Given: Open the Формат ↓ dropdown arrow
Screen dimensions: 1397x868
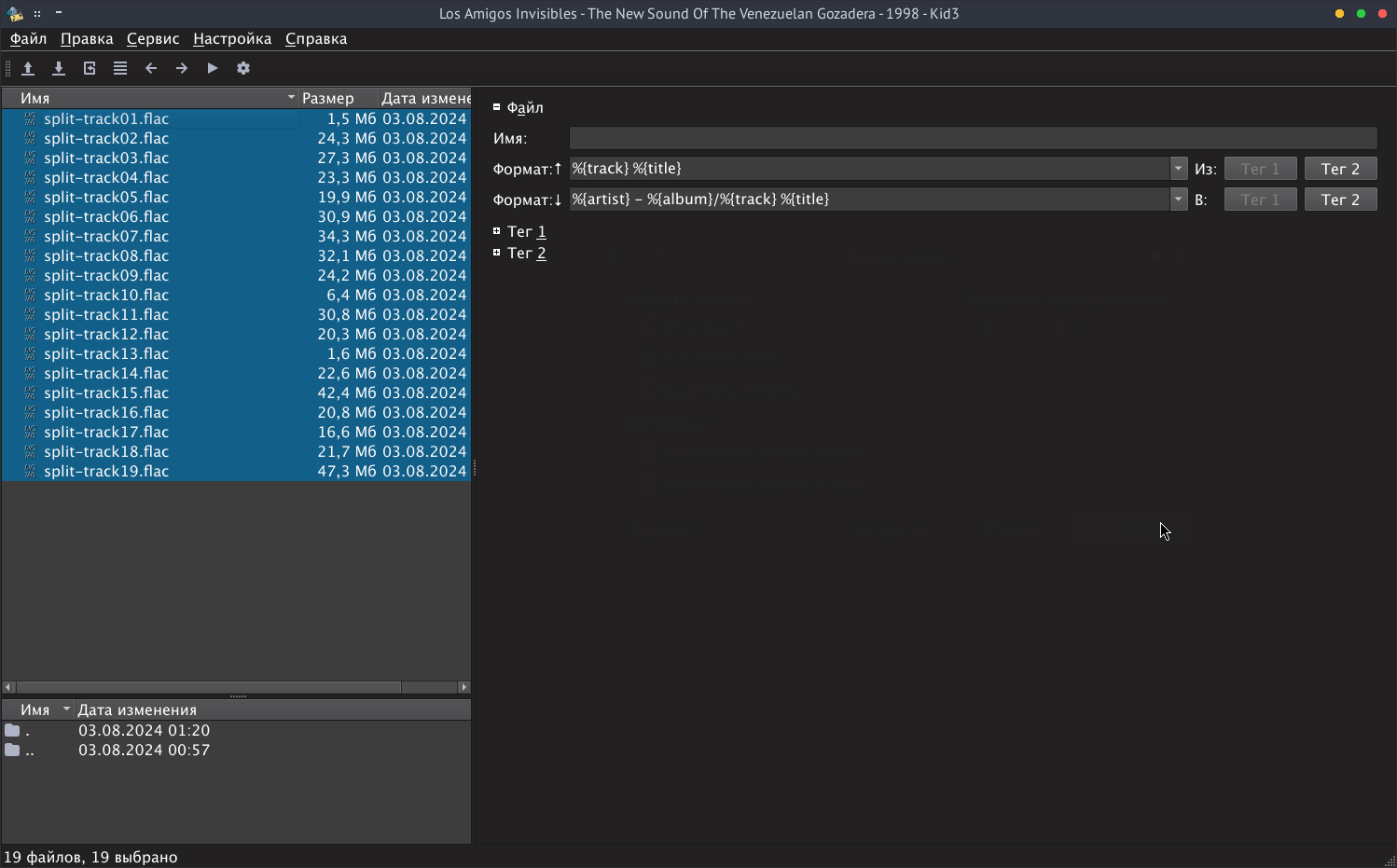Looking at the screenshot, I should (x=1179, y=200).
